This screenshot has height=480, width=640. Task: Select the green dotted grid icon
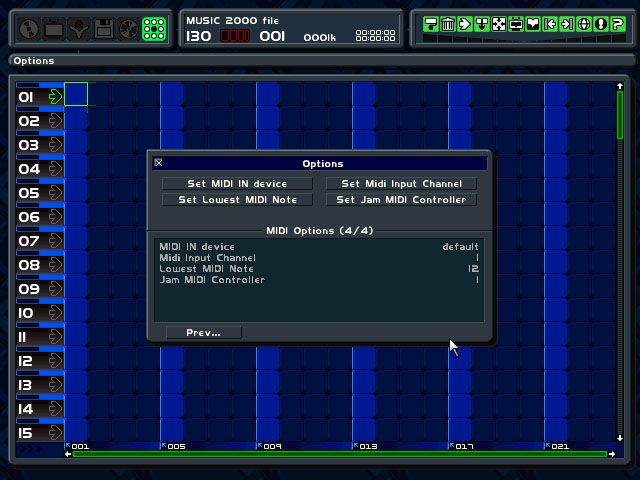(154, 29)
